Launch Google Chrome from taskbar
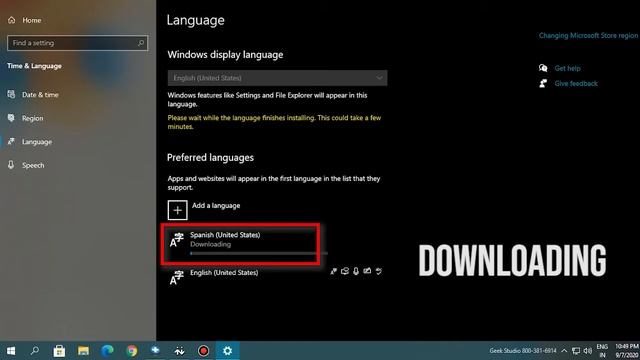This screenshot has width=640, height=360. pyautogui.click(x=131, y=351)
